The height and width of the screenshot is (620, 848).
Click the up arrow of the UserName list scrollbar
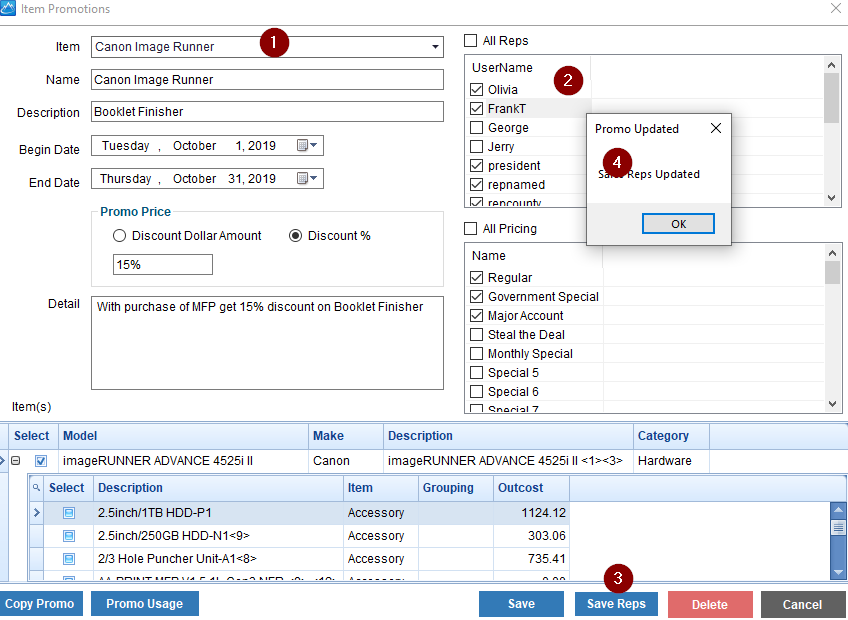click(x=832, y=65)
